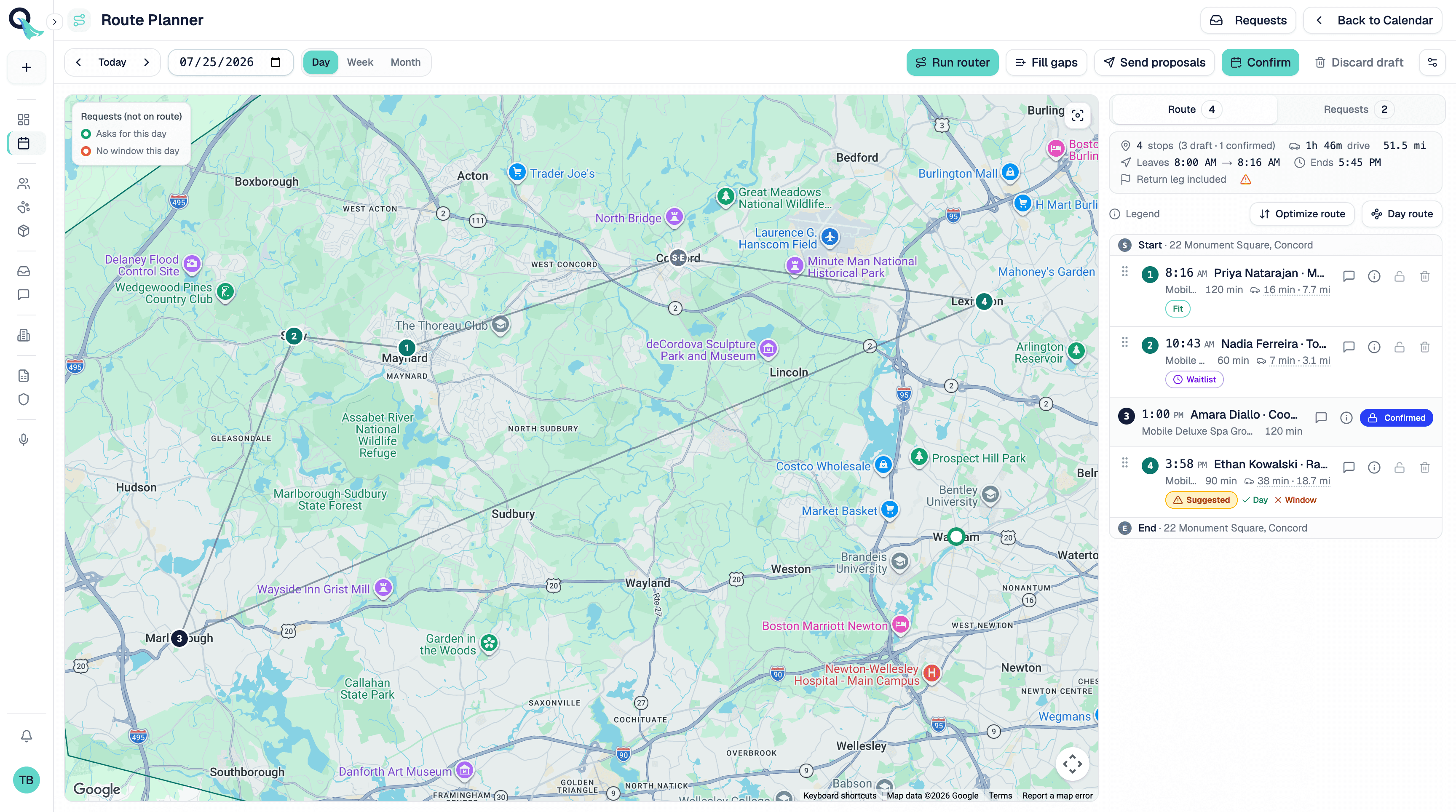Click the Today button
This screenshot has height=812, width=1456.
point(112,62)
